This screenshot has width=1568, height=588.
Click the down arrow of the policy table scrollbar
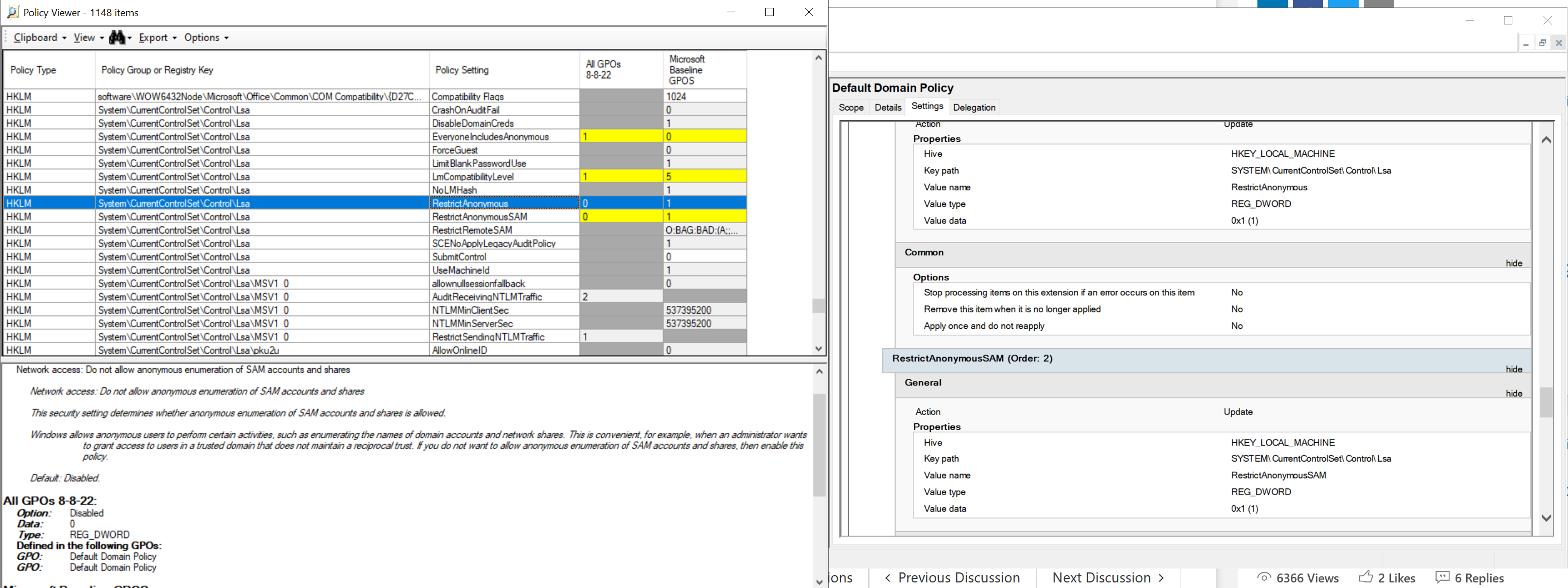pyautogui.click(x=818, y=348)
